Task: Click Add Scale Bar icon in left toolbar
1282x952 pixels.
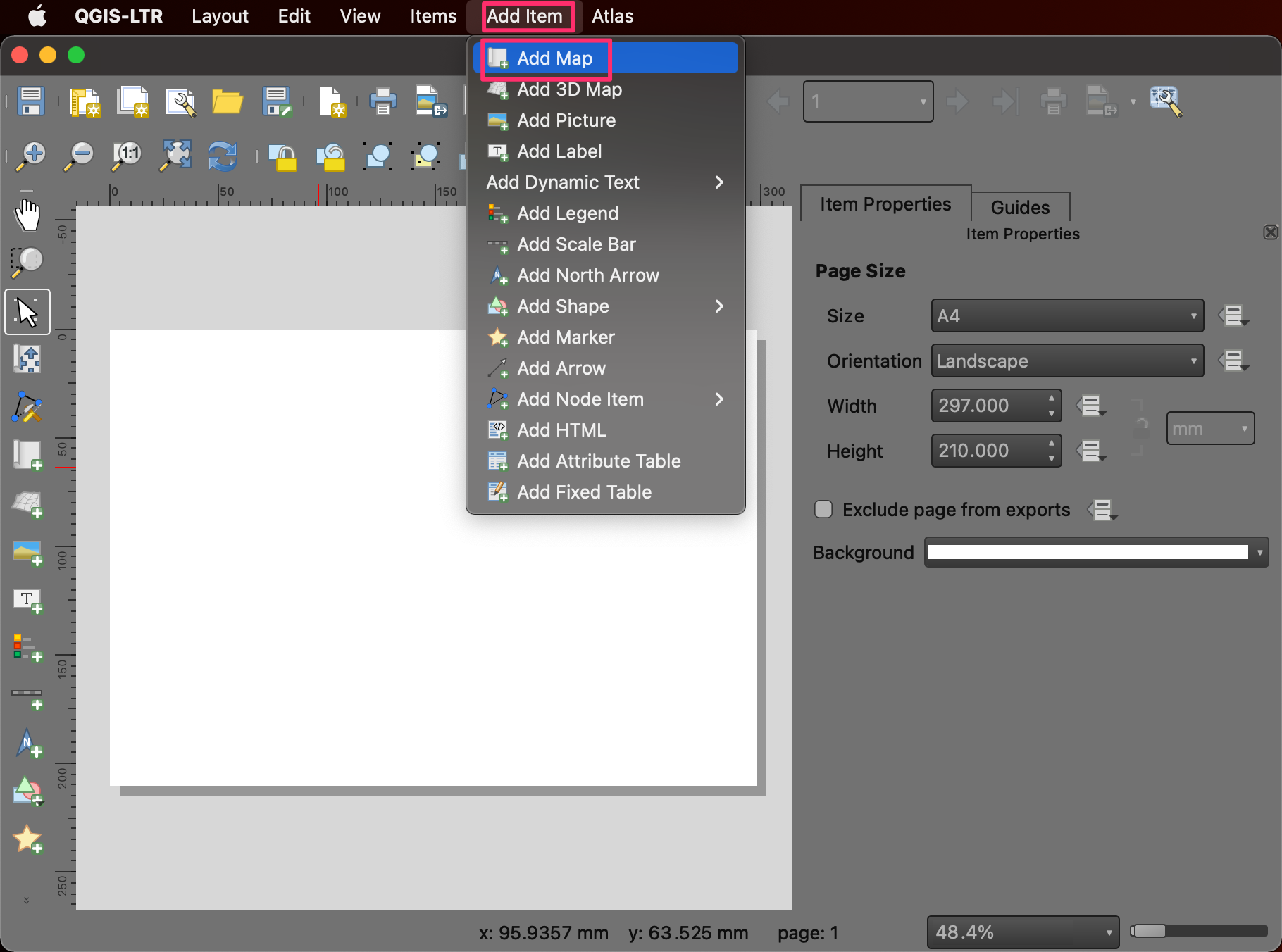Action: click(27, 699)
